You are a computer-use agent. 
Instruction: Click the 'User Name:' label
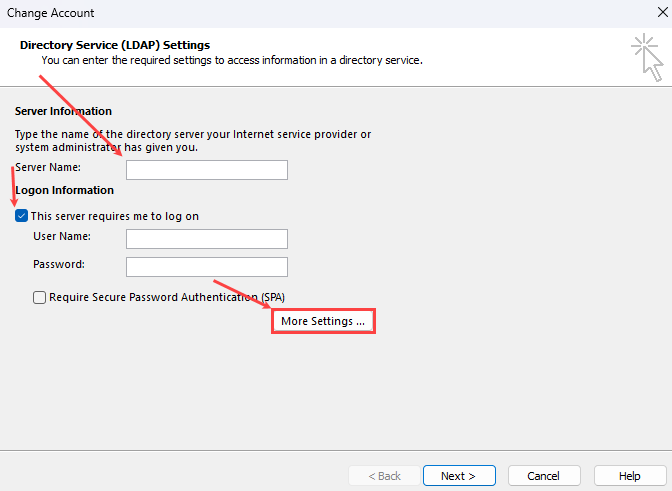click(x=62, y=236)
